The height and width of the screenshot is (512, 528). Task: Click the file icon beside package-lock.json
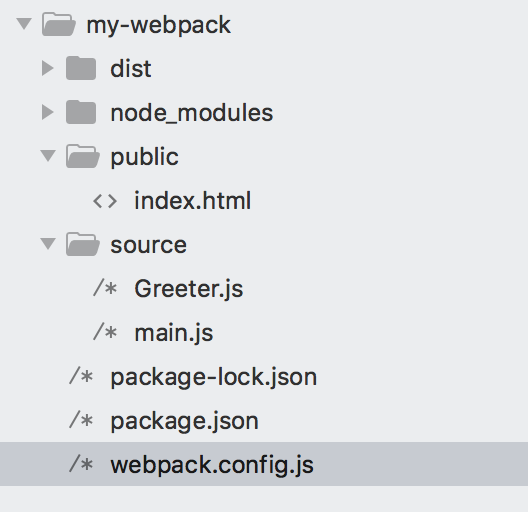click(x=81, y=376)
